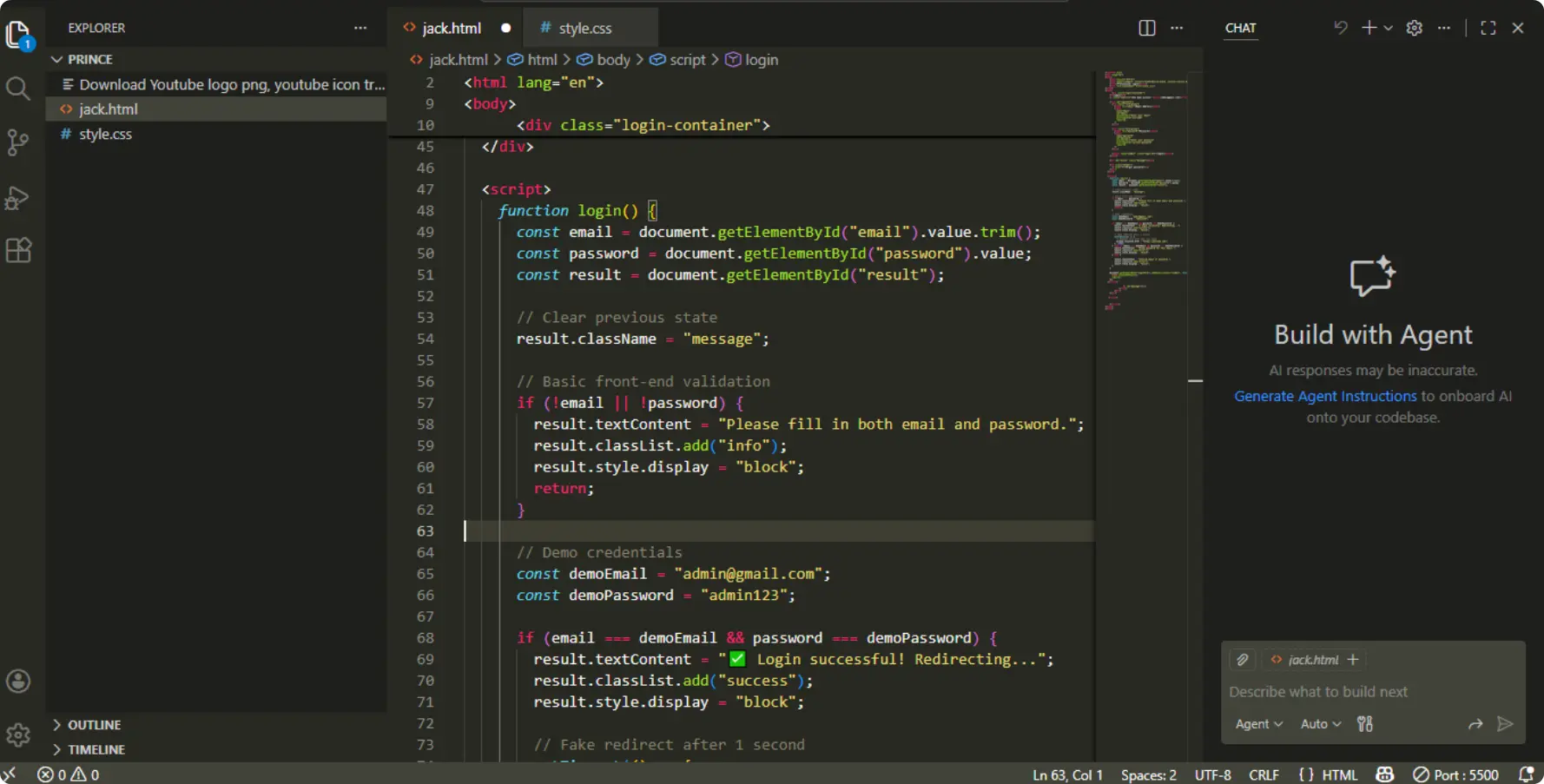Switch to the style.css tab
Viewport: 1544px width, 784px height.
[x=584, y=28]
